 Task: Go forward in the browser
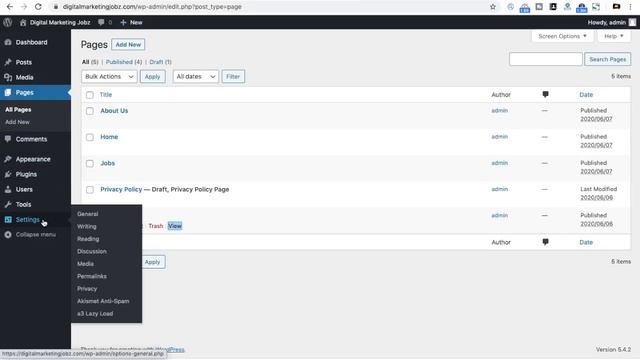[x=24, y=7]
